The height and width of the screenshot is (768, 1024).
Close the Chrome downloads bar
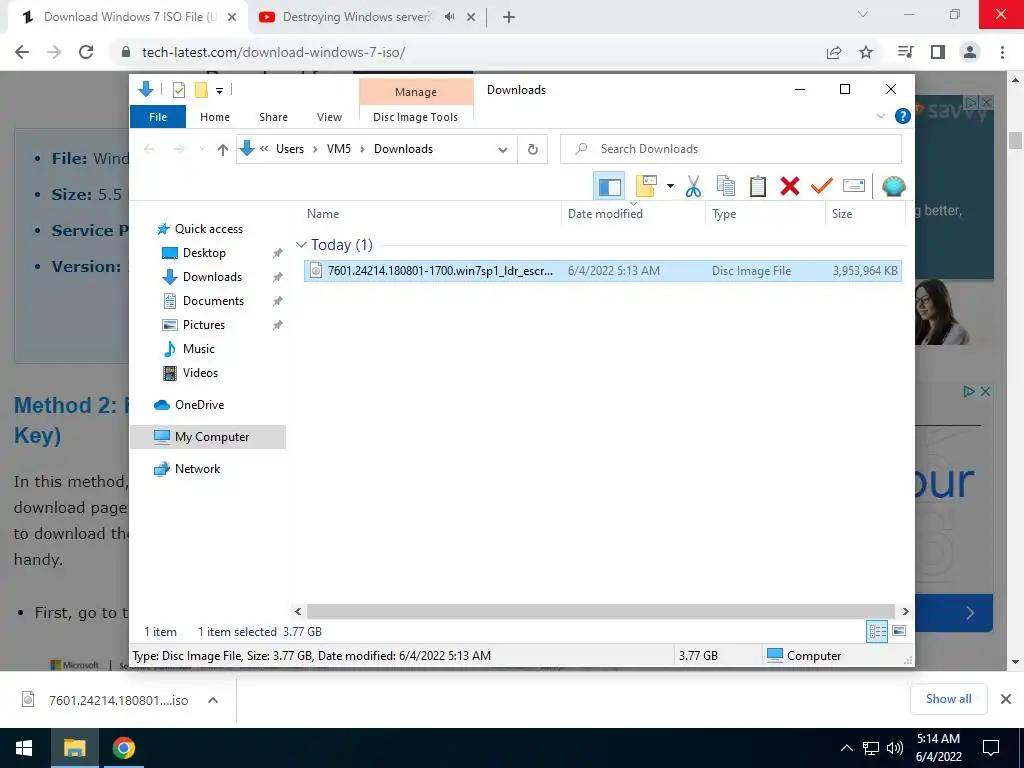click(1006, 699)
